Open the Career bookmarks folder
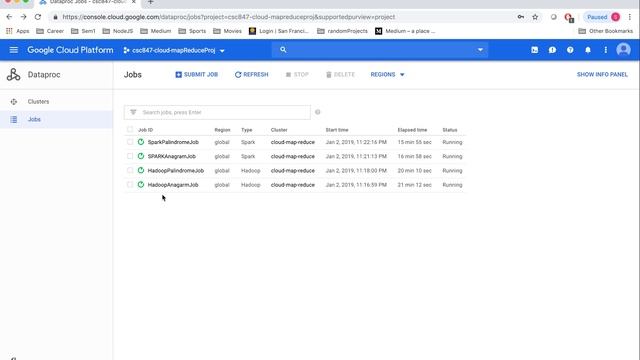Screen dimensions: 640x360 pos(50,31)
